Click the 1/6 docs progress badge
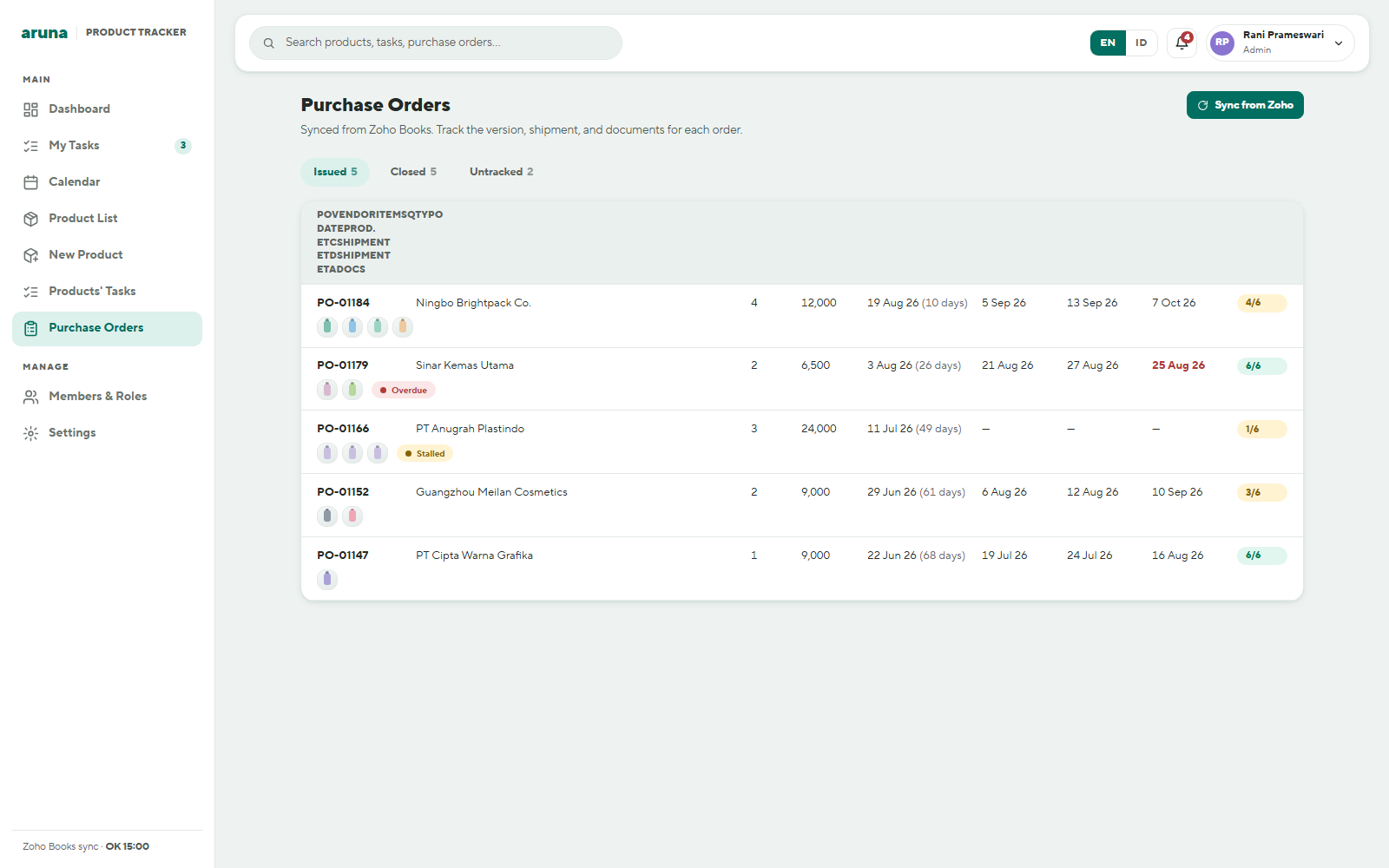 (x=1261, y=430)
